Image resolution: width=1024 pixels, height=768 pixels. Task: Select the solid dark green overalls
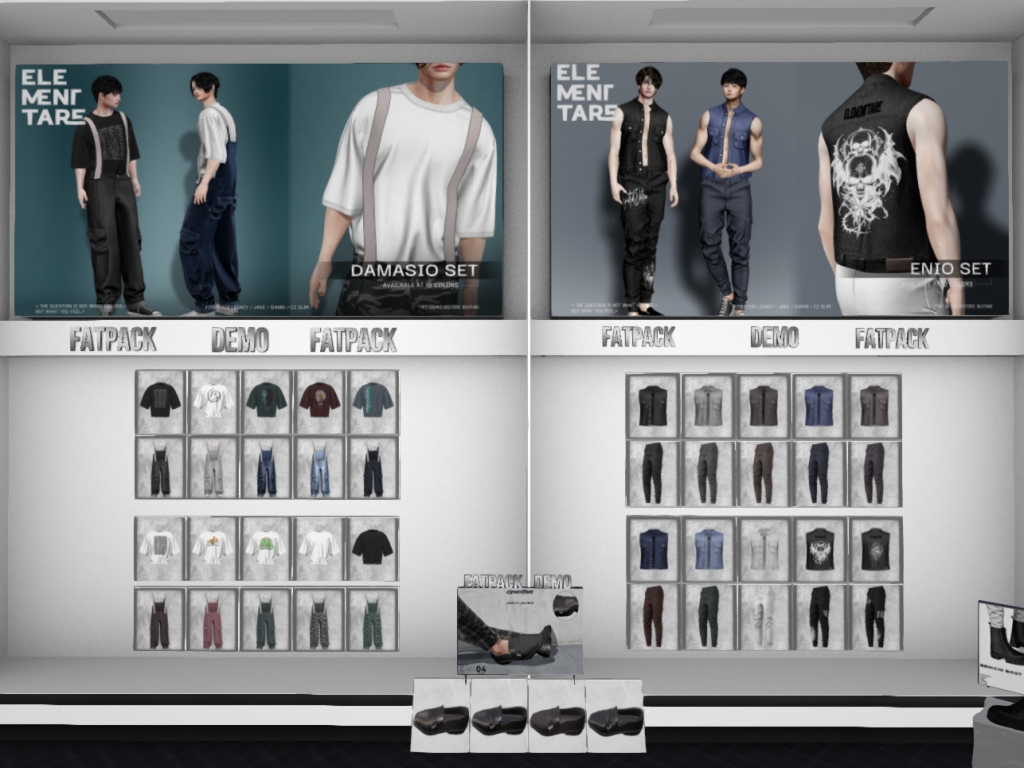click(x=266, y=619)
